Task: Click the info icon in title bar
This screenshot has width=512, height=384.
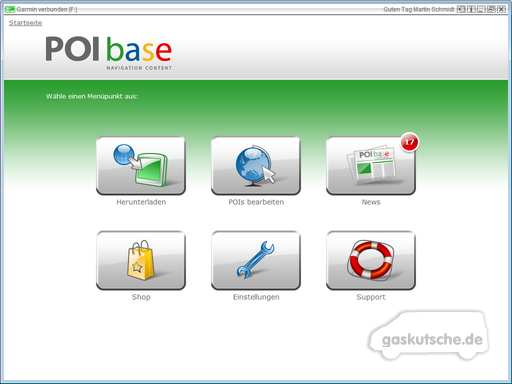Action: point(471,9)
